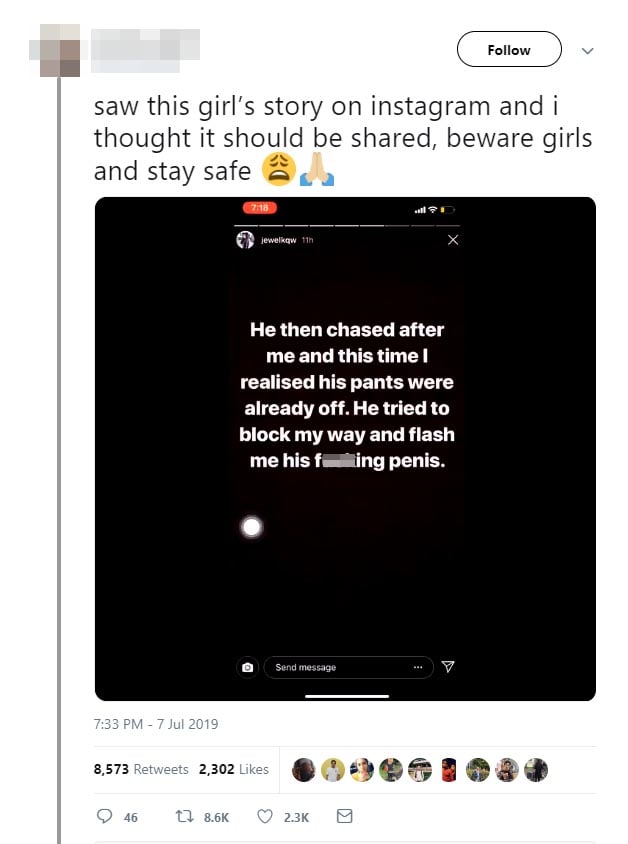Close the Instagram story with X

[453, 240]
